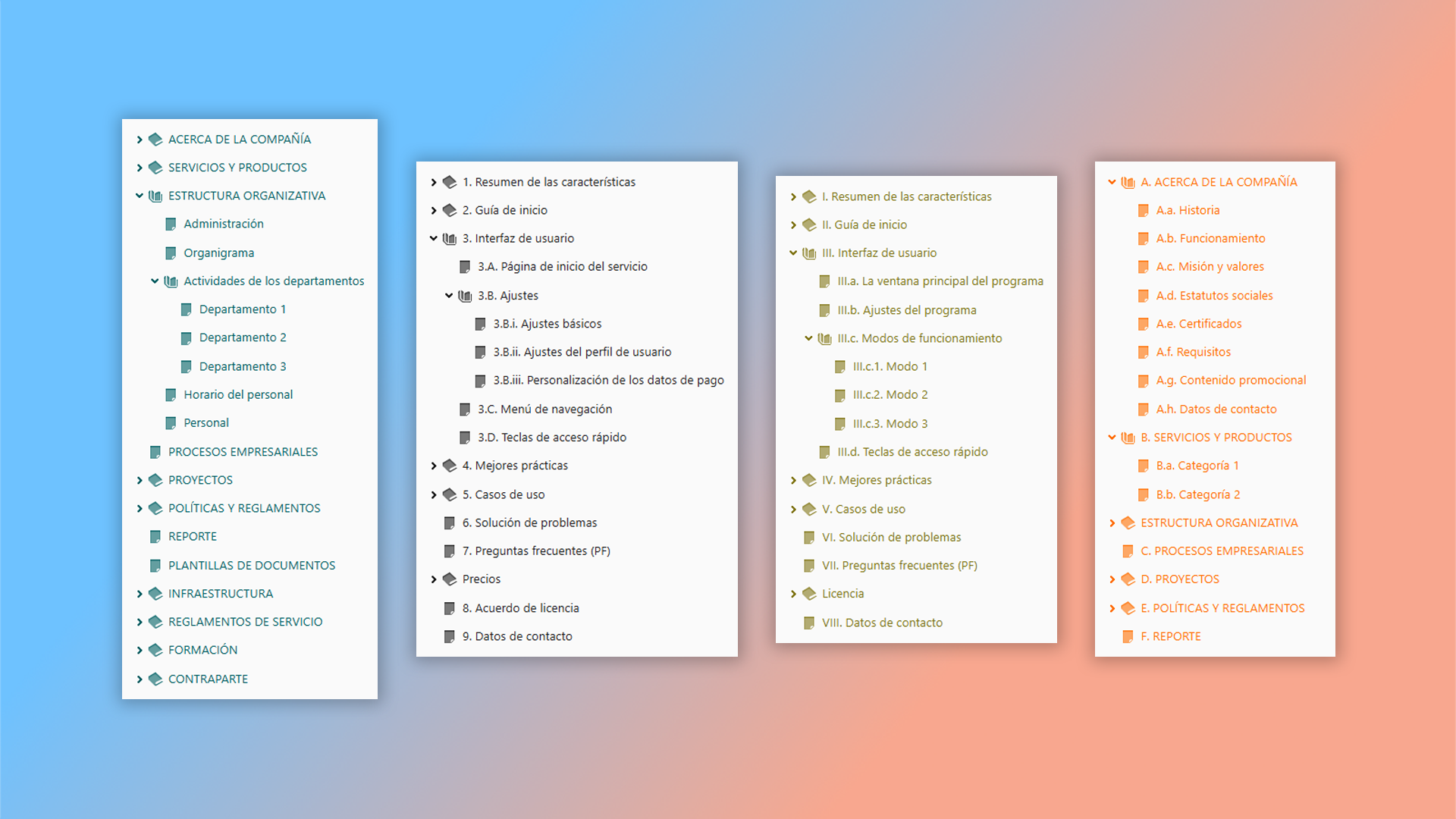Click open book icon next to 3.B. Ajustes
The image size is (1456, 819).
tap(465, 296)
